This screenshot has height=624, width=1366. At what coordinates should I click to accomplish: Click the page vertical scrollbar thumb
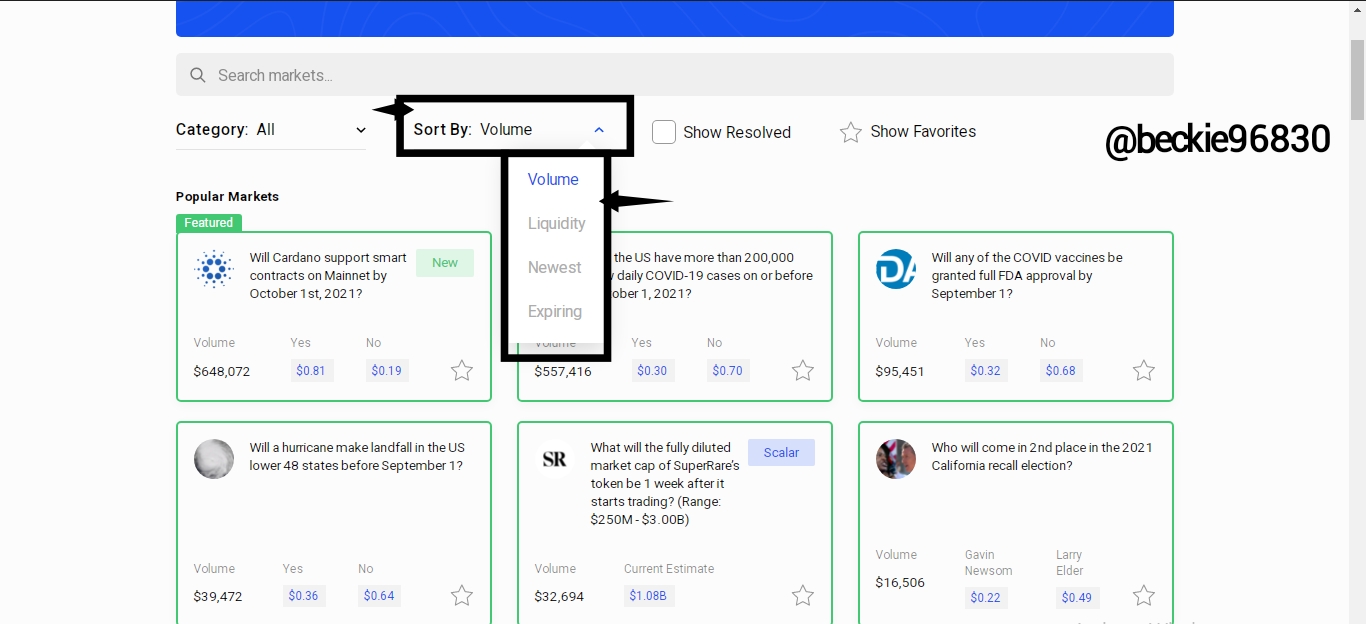(x=1358, y=80)
